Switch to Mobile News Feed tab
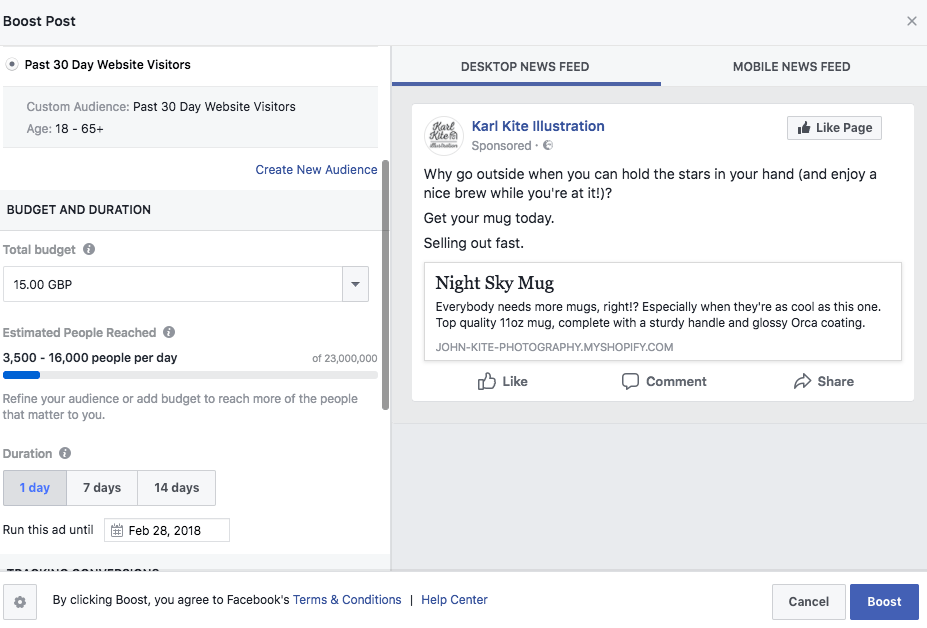927x628 pixels. [x=791, y=67]
